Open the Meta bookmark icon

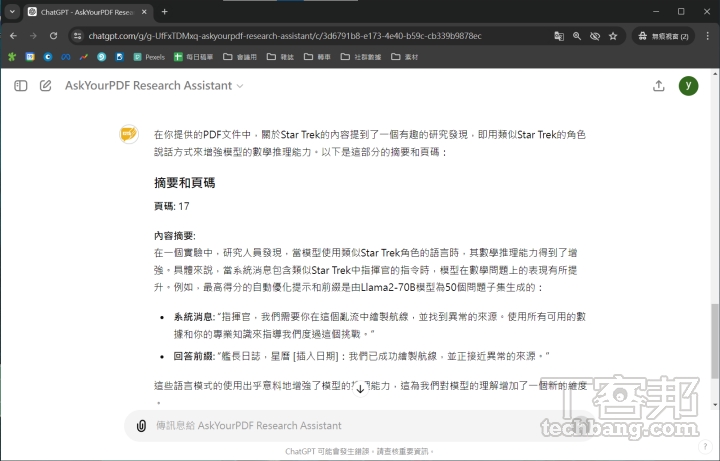point(66,57)
